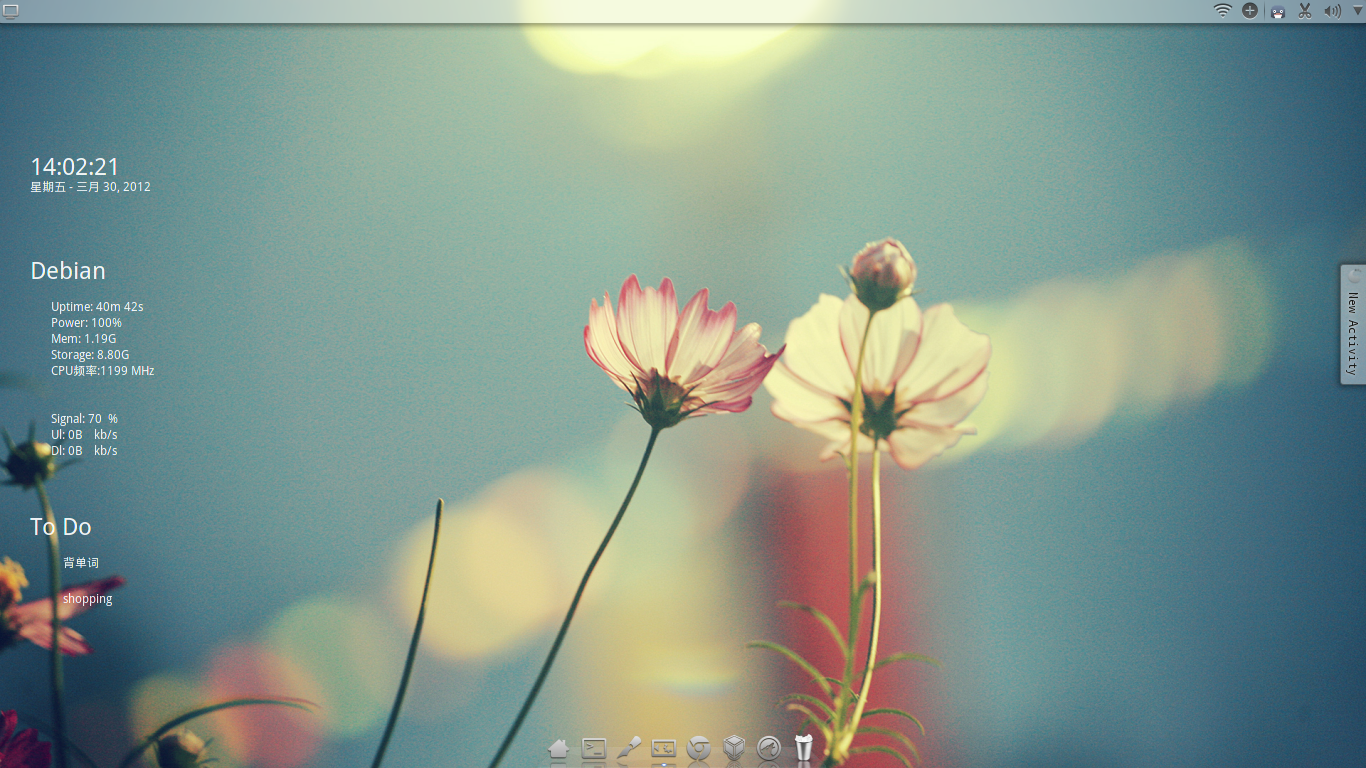The height and width of the screenshot is (768, 1366).
Task: Click the date text 三月 30, 2012
Action: tap(113, 187)
